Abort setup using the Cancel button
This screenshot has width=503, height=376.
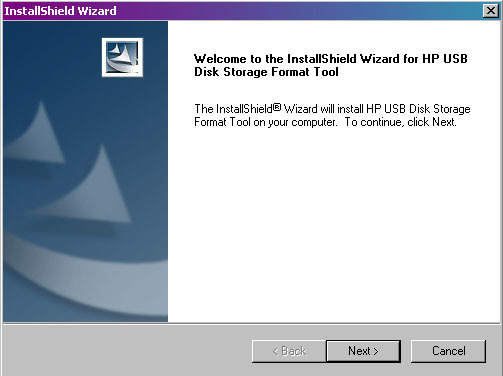(x=448, y=351)
